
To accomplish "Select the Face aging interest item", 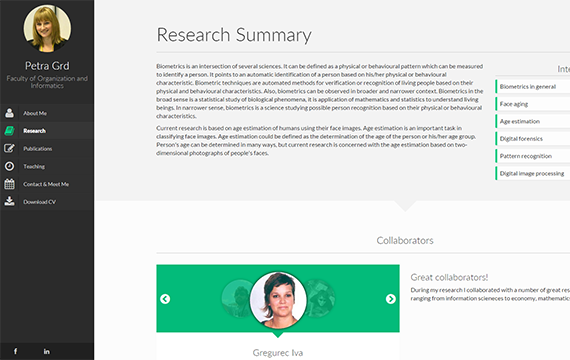I will [533, 104].
